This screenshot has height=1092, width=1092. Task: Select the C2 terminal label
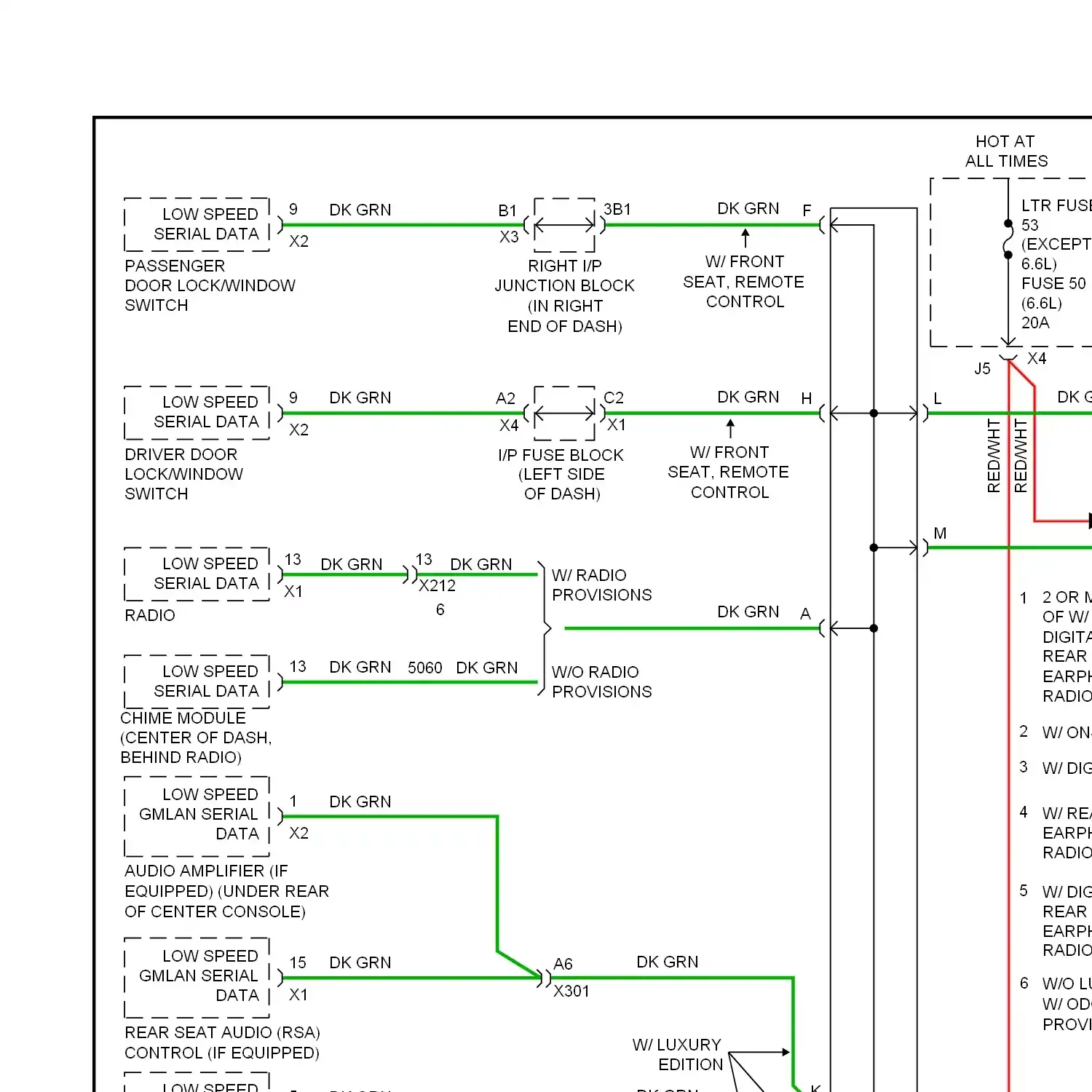point(614,398)
